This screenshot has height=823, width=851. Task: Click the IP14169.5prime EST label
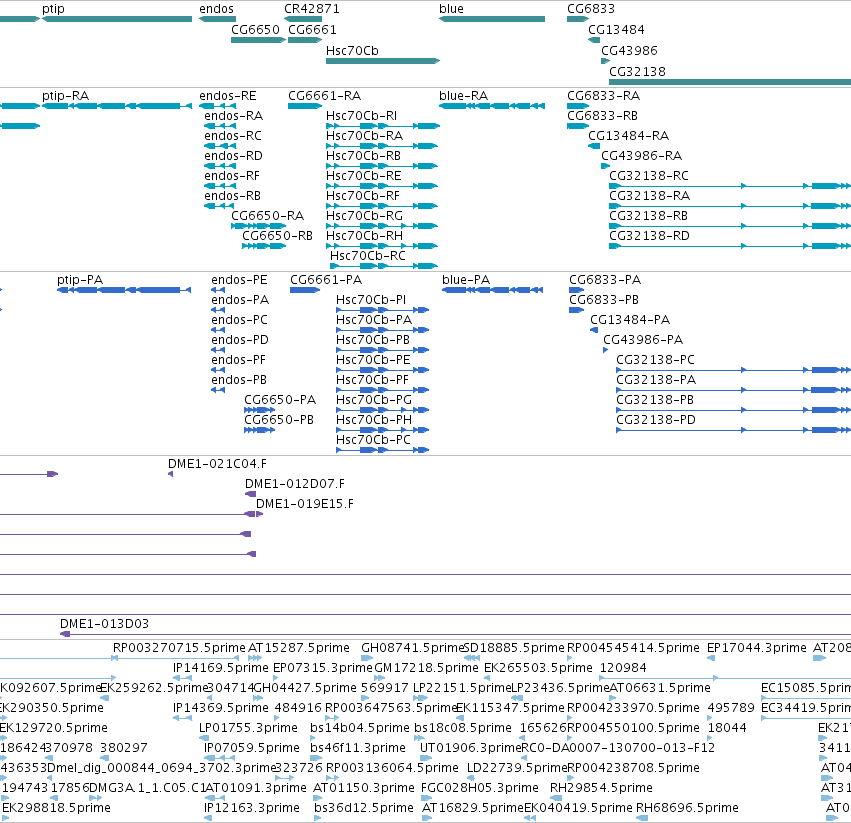click(221, 668)
